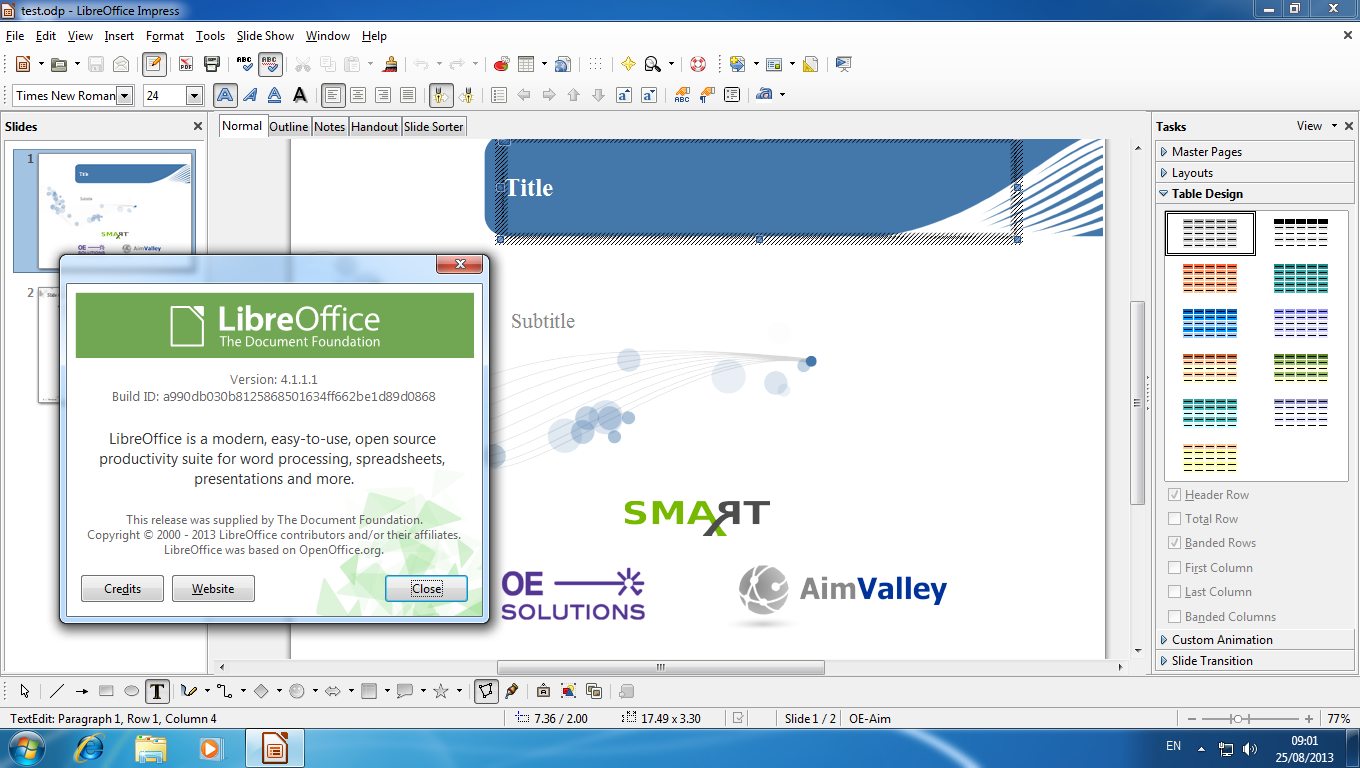Open Internet Explorer from the taskbar
The width and height of the screenshot is (1360, 768).
(x=89, y=747)
